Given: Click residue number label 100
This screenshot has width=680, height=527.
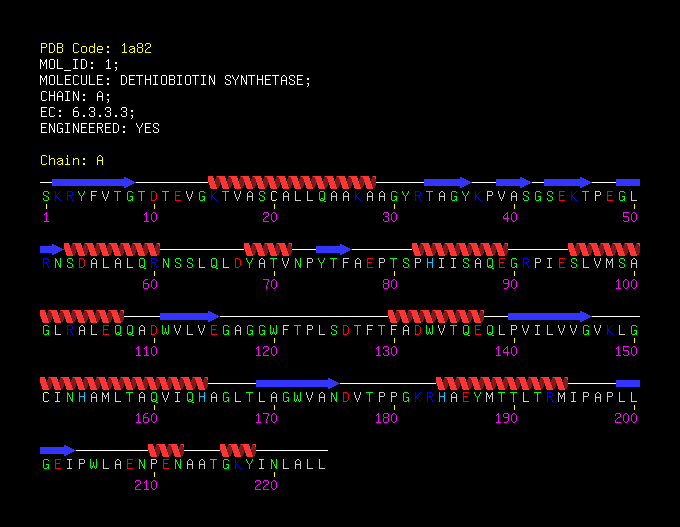Looking at the screenshot, I should point(626,284).
